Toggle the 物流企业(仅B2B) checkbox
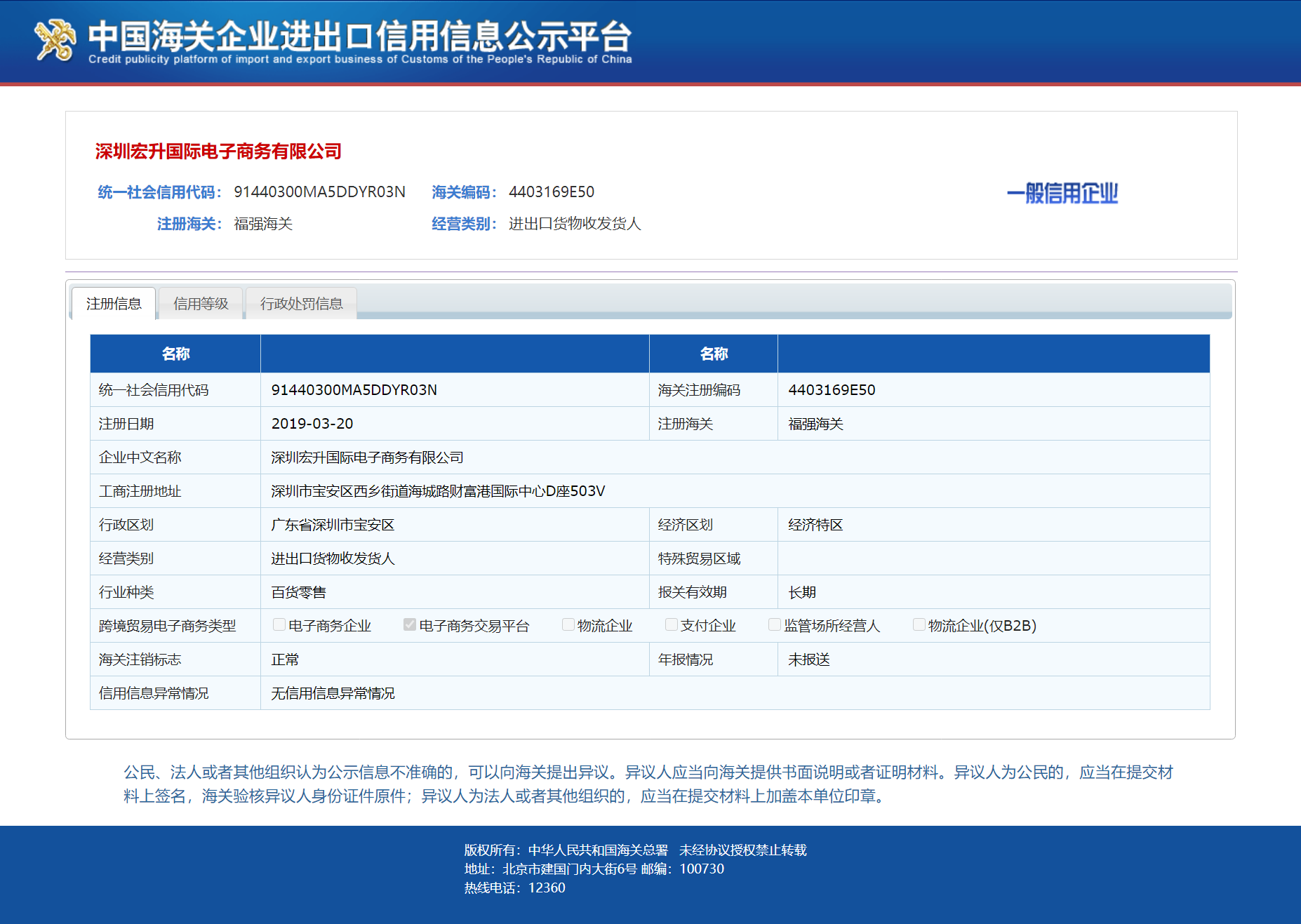 click(919, 624)
